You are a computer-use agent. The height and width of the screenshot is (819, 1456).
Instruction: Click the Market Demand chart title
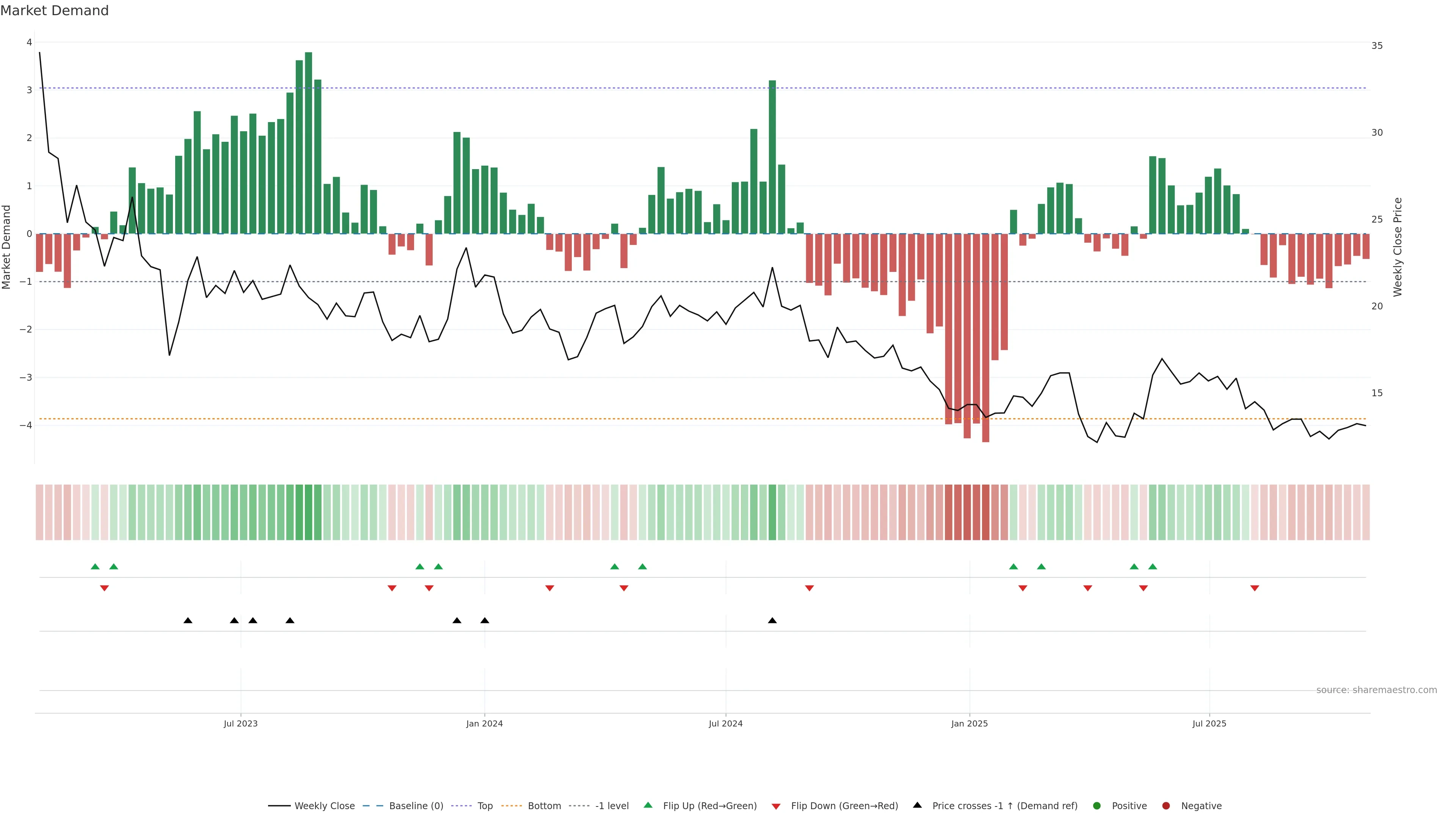(x=54, y=11)
